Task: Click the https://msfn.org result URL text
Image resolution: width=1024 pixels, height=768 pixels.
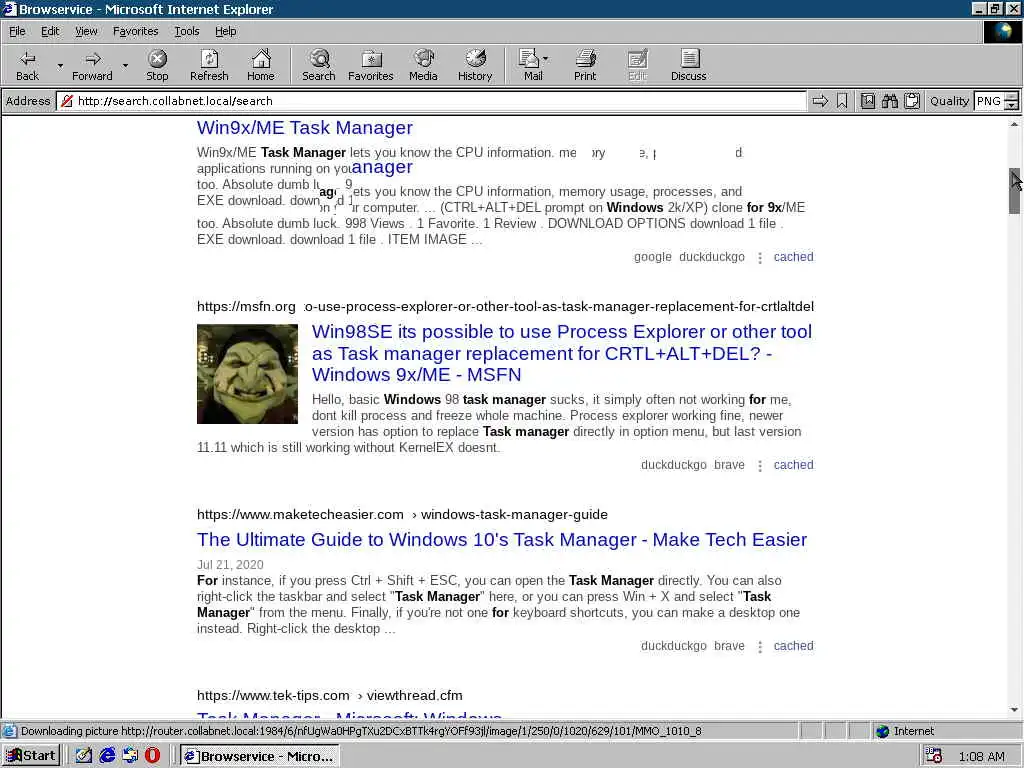Action: 246,306
